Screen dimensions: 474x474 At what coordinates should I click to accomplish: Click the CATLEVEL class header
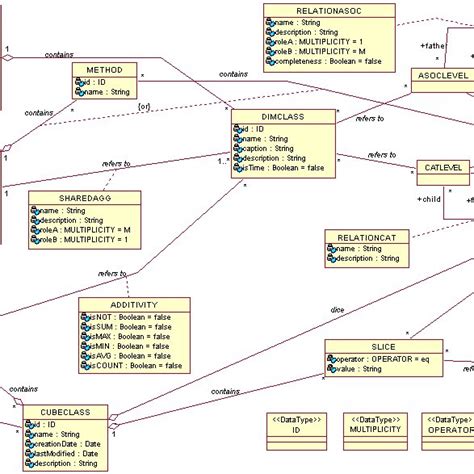point(443,168)
